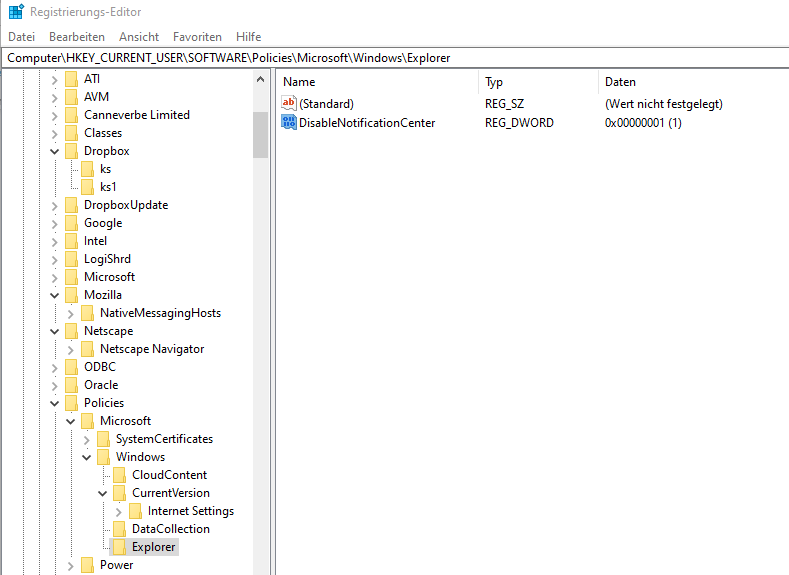Click the tree pane scrollbar thumb
Image resolution: width=789 pixels, height=575 pixels.
(x=260, y=135)
